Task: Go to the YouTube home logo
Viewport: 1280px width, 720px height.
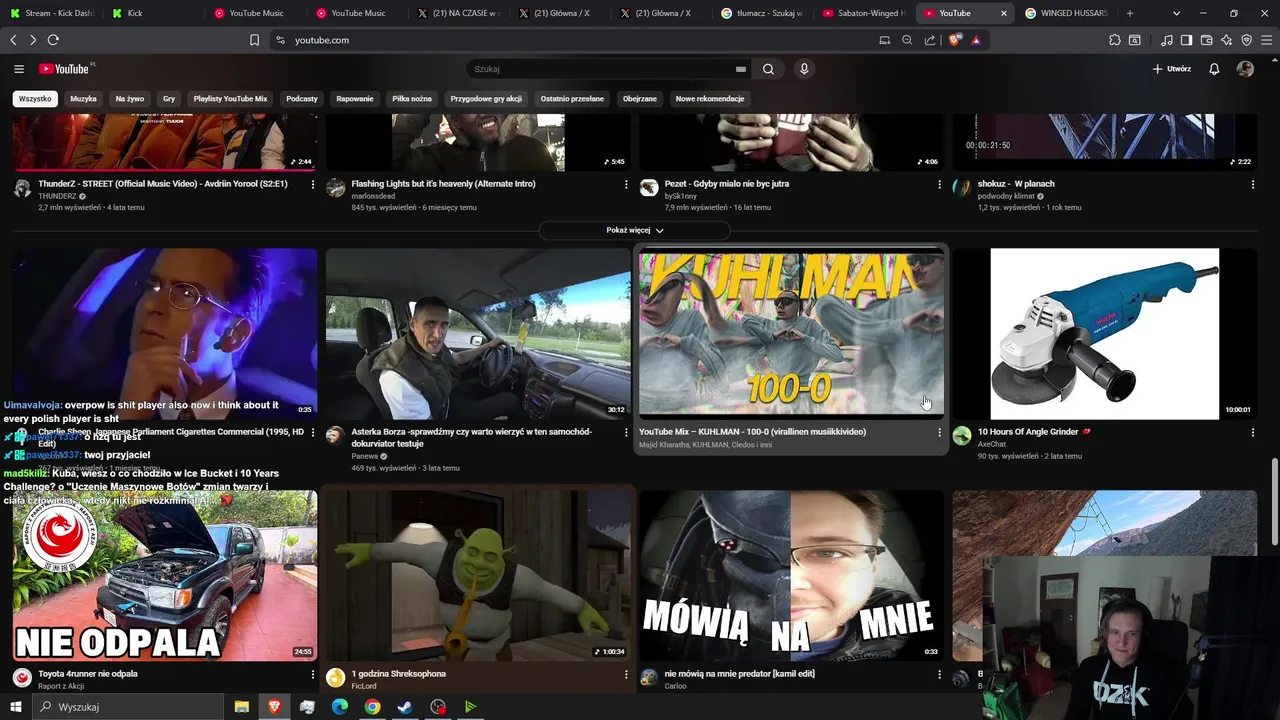Action: 66,69
